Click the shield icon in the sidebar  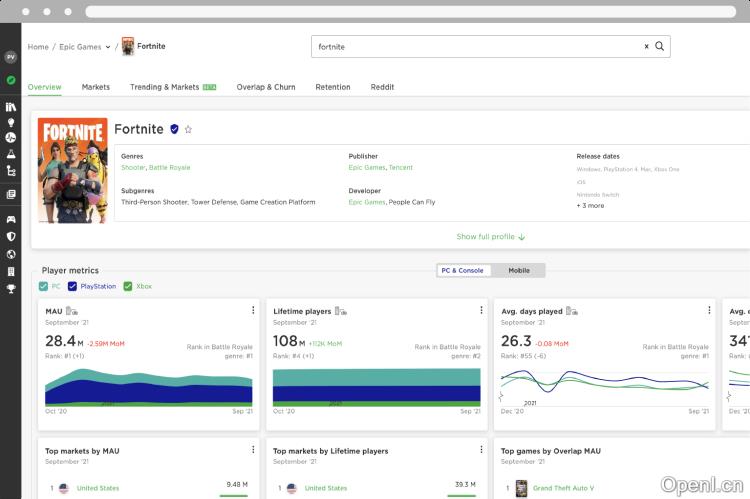point(11,237)
